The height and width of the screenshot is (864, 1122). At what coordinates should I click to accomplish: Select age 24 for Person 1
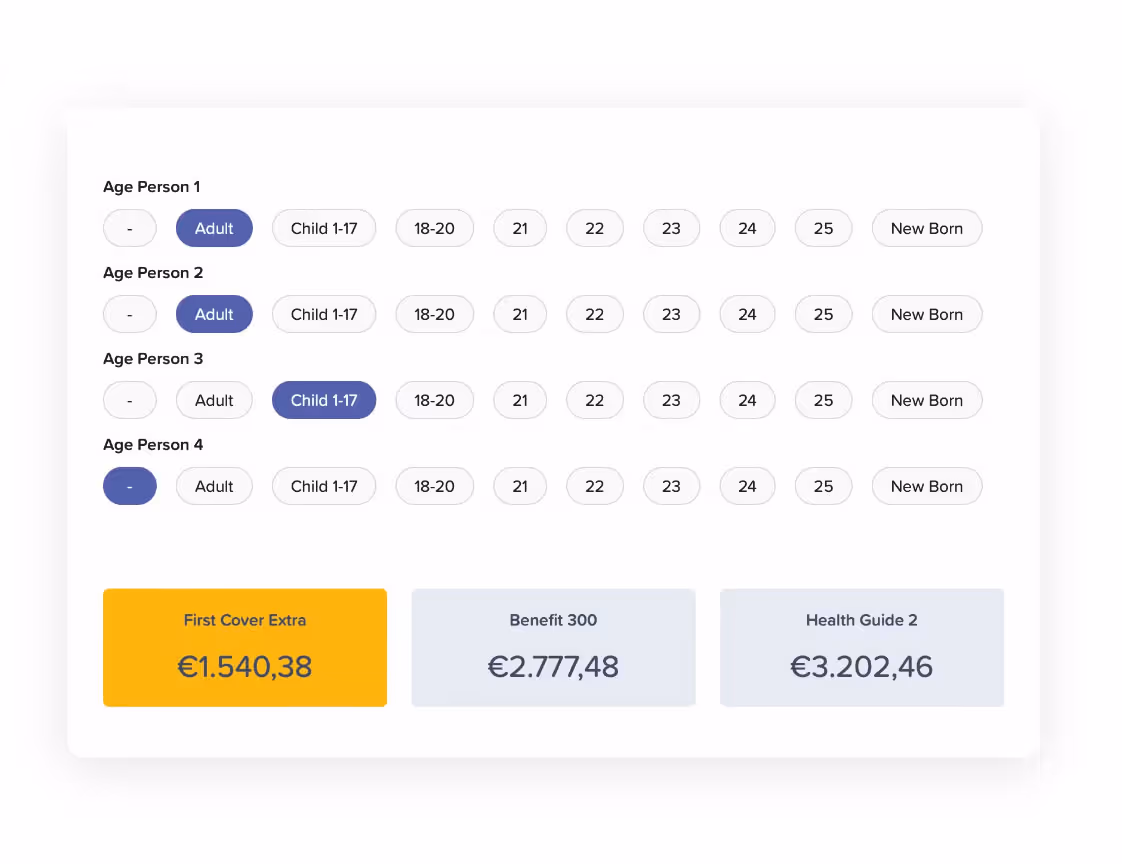click(747, 228)
